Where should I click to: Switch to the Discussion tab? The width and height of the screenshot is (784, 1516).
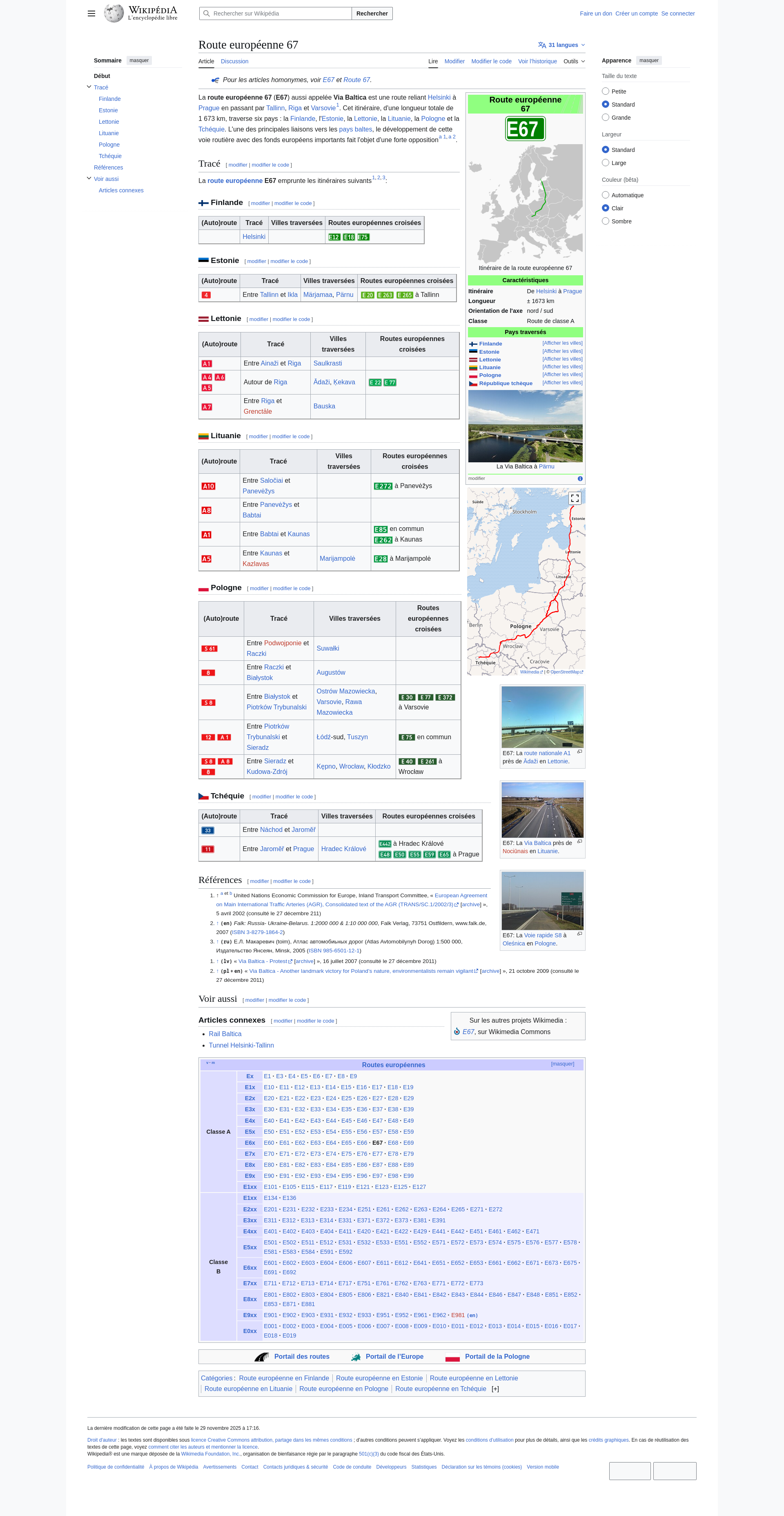234,61
